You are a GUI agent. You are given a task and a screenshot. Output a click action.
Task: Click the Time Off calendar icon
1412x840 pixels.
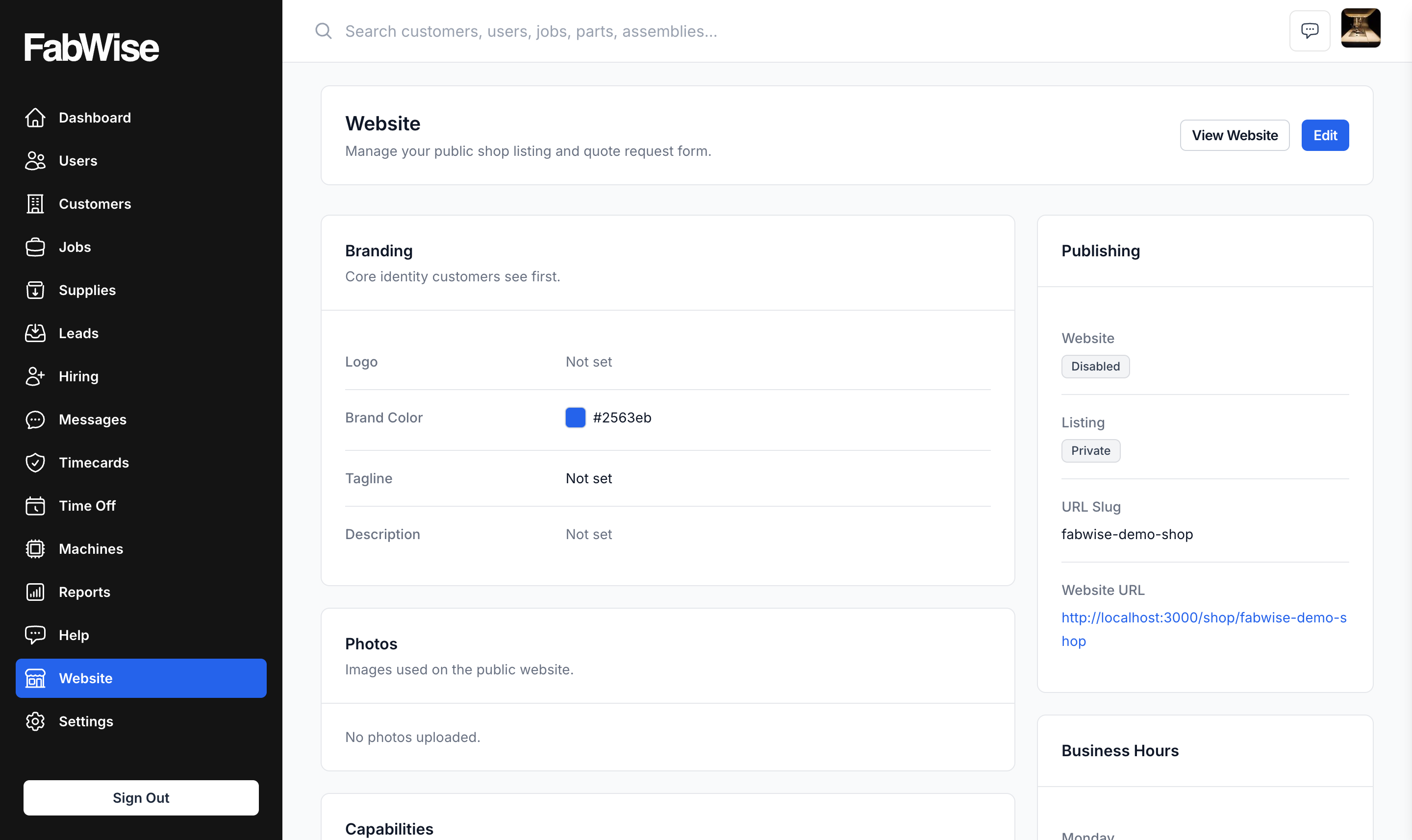pos(35,505)
